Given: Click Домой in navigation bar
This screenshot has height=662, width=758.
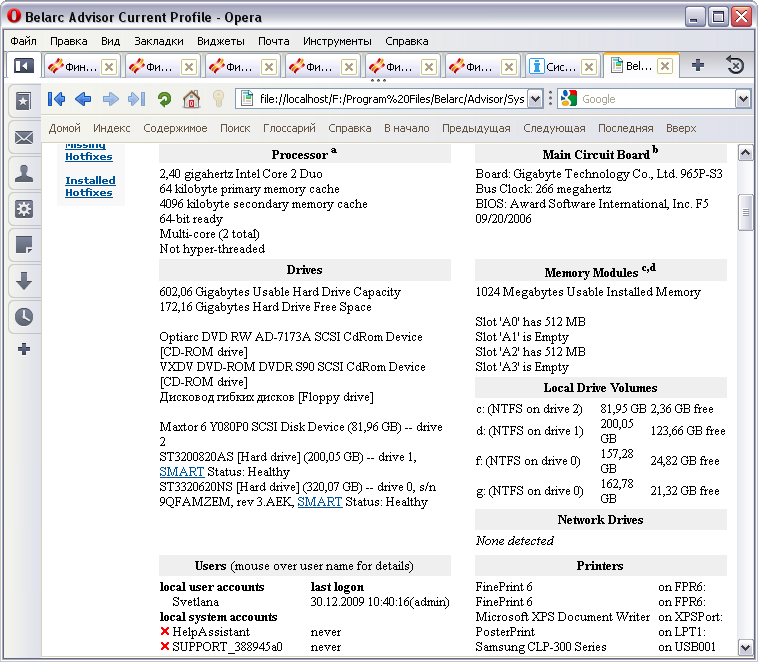Looking at the screenshot, I should (x=64, y=128).
